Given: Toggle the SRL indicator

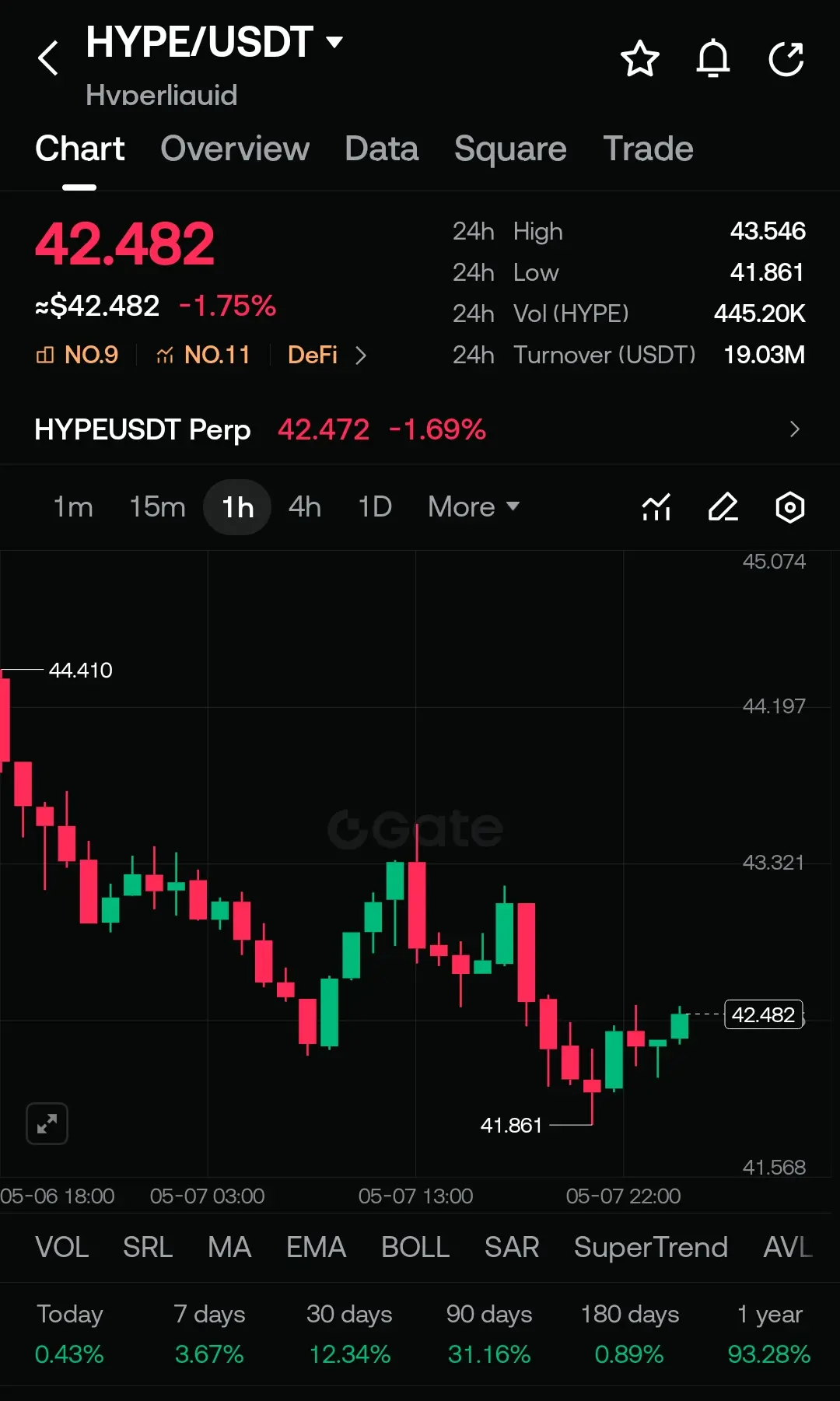Looking at the screenshot, I should [148, 1247].
